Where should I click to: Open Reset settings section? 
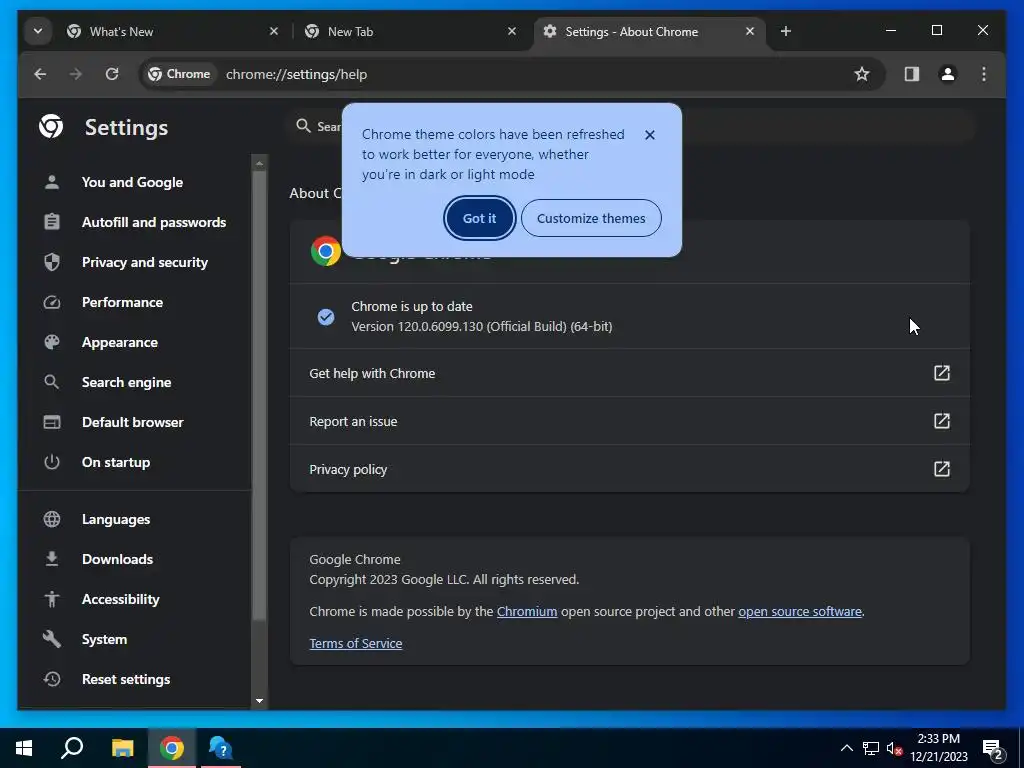[x=134, y=679]
